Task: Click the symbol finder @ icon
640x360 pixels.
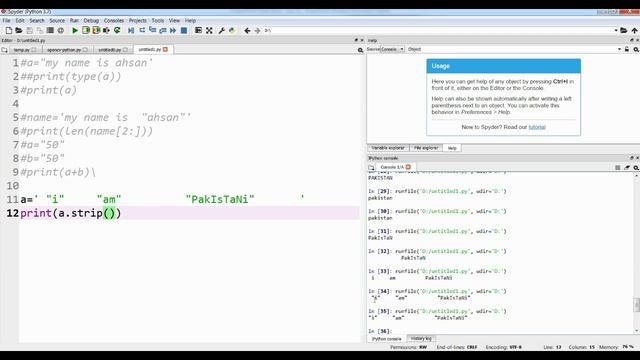Action: tap(61, 30)
